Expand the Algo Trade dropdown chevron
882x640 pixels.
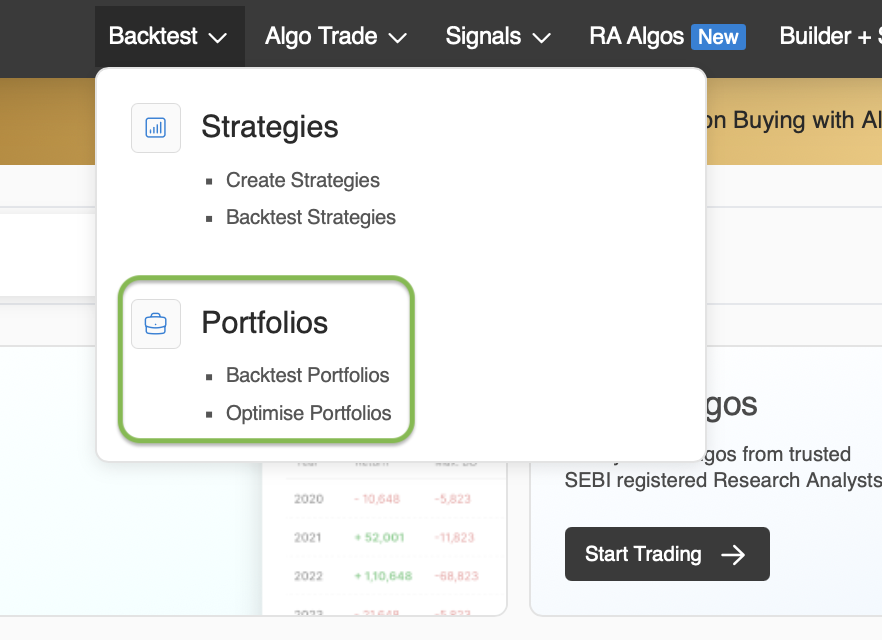tap(397, 39)
